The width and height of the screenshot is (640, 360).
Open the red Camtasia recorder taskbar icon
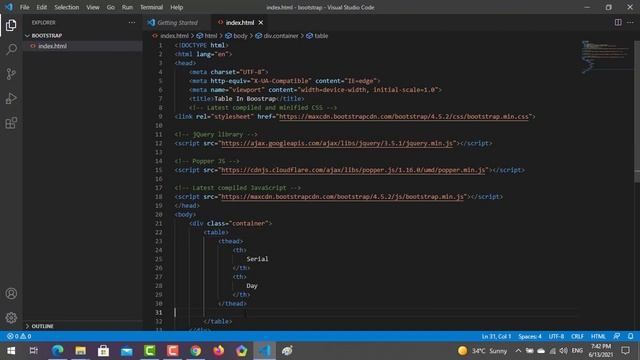pyautogui.click(x=173, y=351)
